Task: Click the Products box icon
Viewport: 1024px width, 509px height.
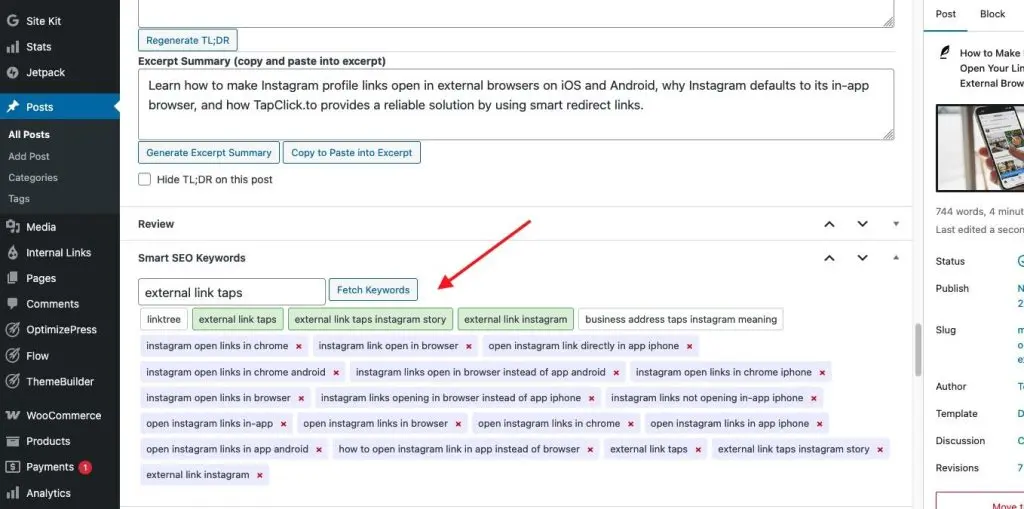Action: point(12,441)
